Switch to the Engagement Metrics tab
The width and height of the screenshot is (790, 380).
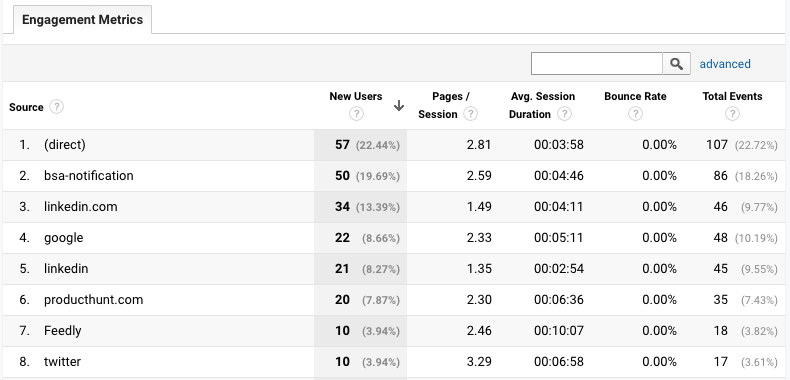click(83, 20)
